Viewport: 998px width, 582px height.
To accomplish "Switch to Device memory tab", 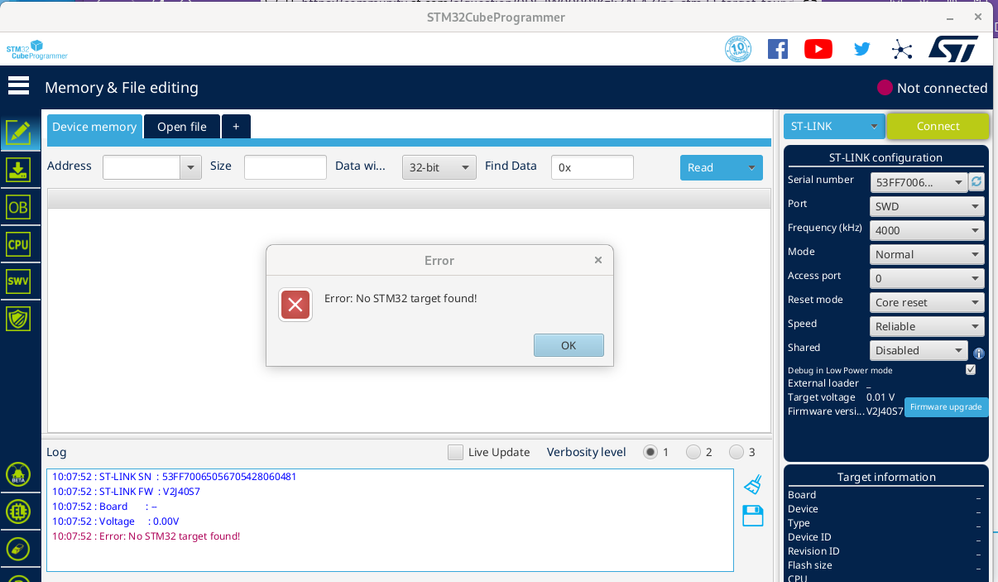I will click(94, 127).
